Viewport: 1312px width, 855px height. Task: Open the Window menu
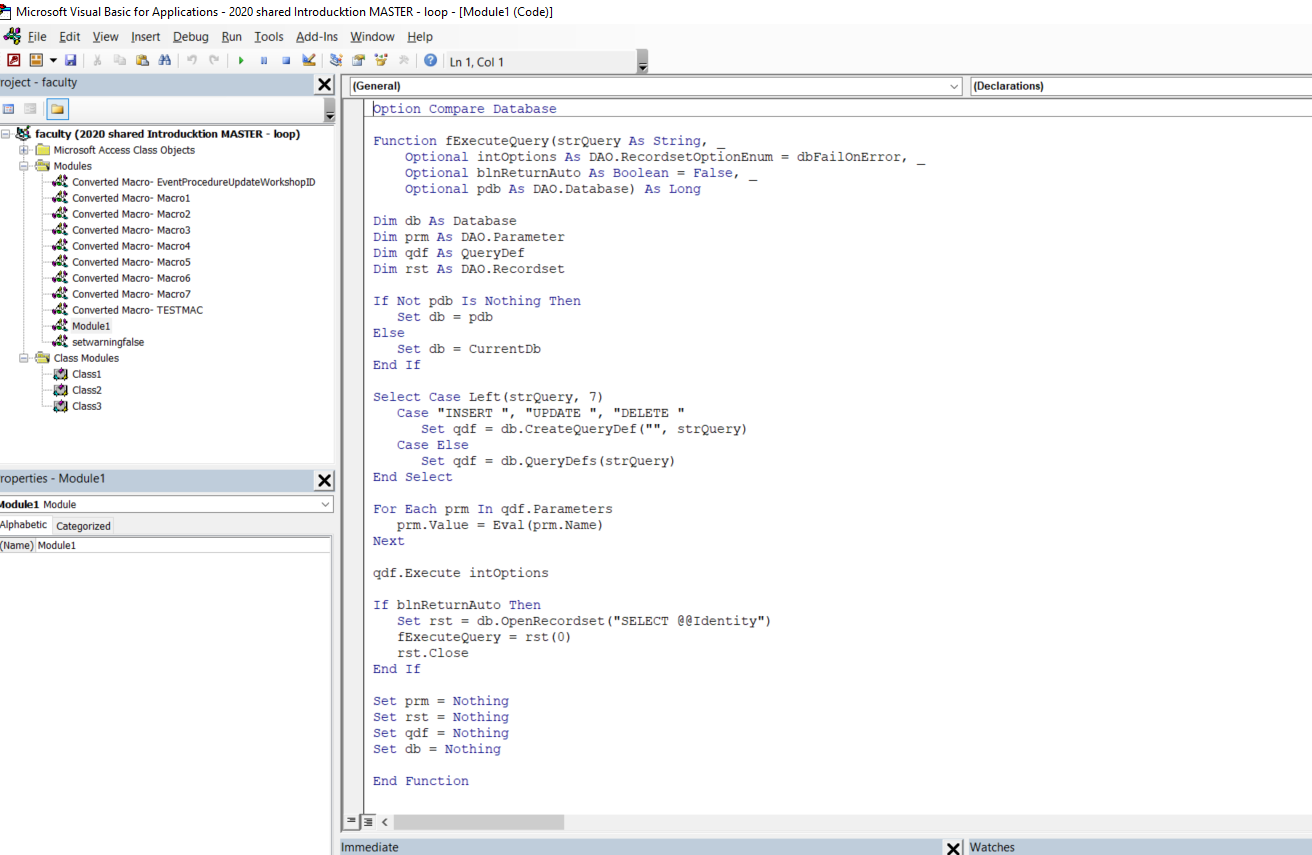[x=372, y=37]
